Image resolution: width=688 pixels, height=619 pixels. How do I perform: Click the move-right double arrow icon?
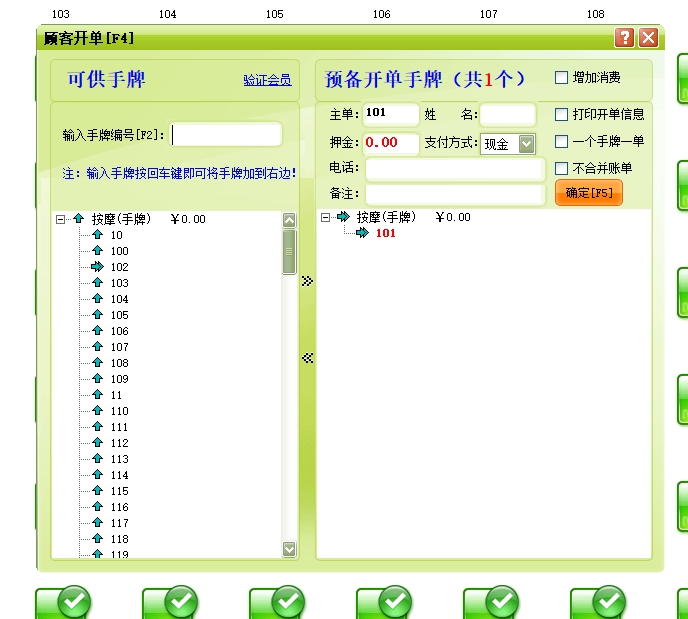pos(307,281)
